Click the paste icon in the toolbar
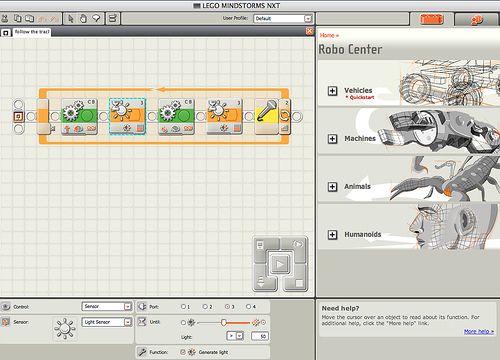Image resolution: width=500 pixels, height=360 pixels. [x=30, y=19]
